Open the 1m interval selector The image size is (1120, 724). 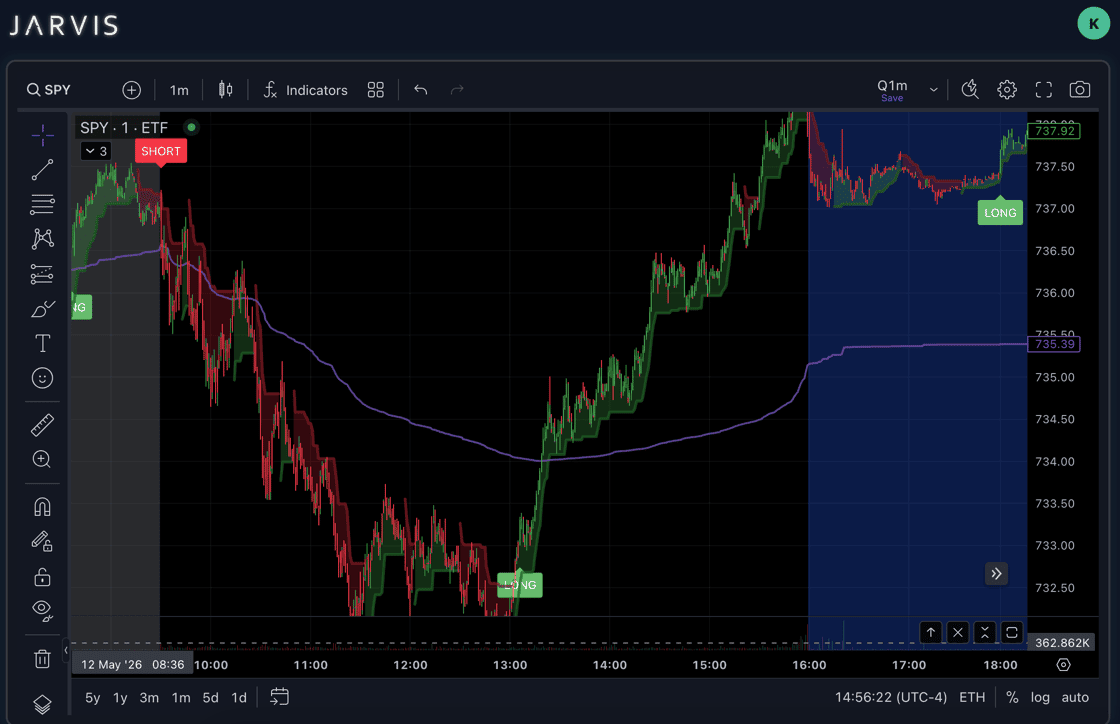(179, 90)
